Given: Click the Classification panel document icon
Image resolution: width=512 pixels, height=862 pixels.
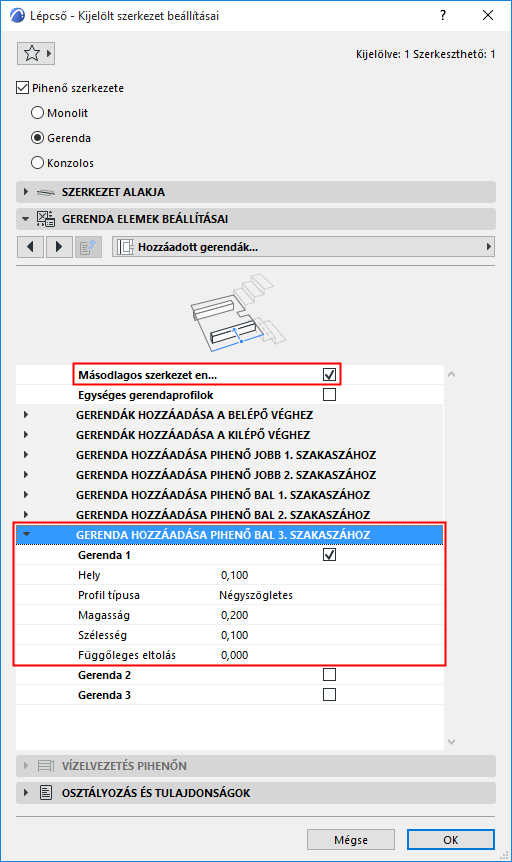Looking at the screenshot, I should click(46, 793).
